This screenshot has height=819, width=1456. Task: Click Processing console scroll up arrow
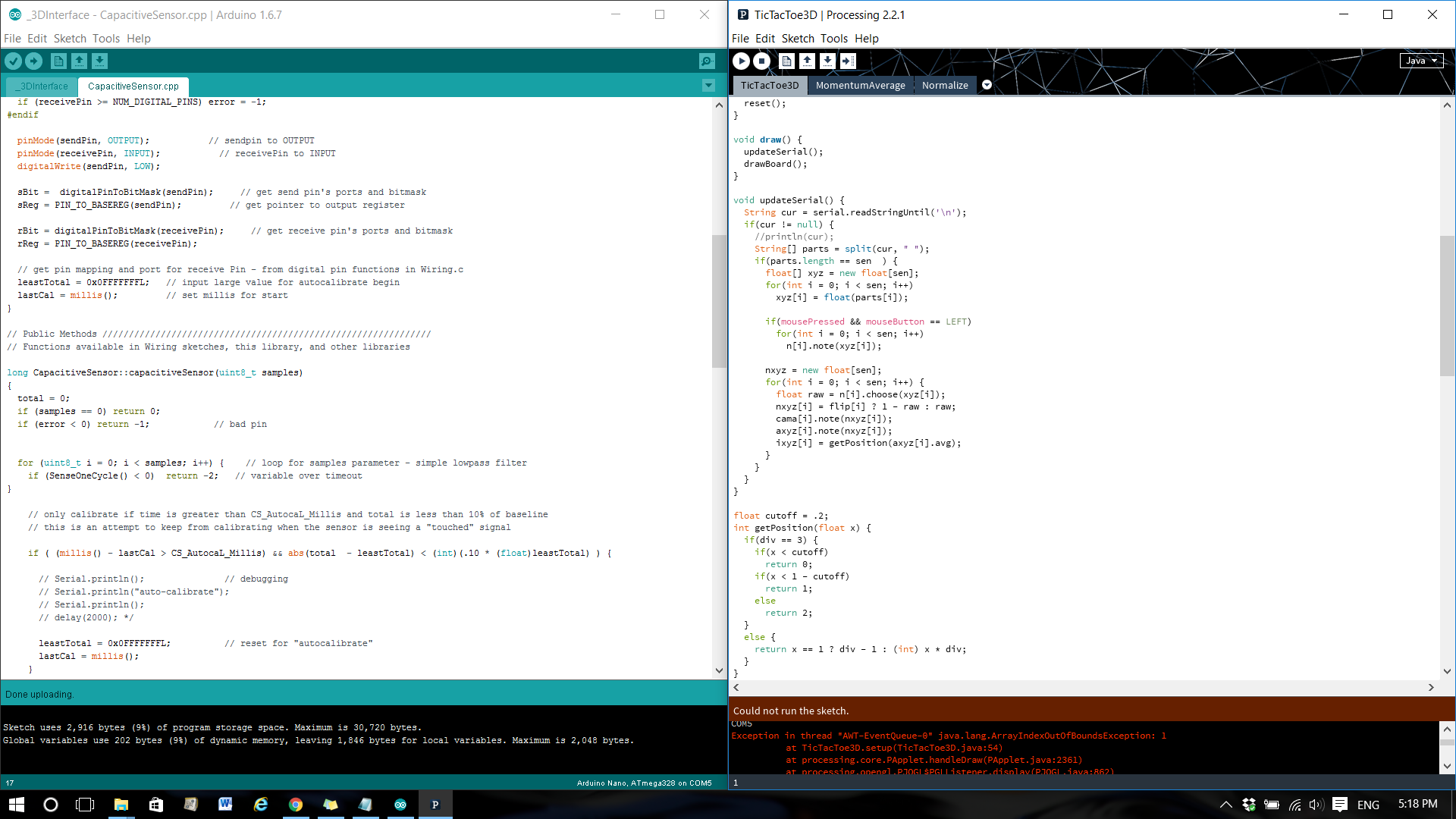tap(1447, 730)
